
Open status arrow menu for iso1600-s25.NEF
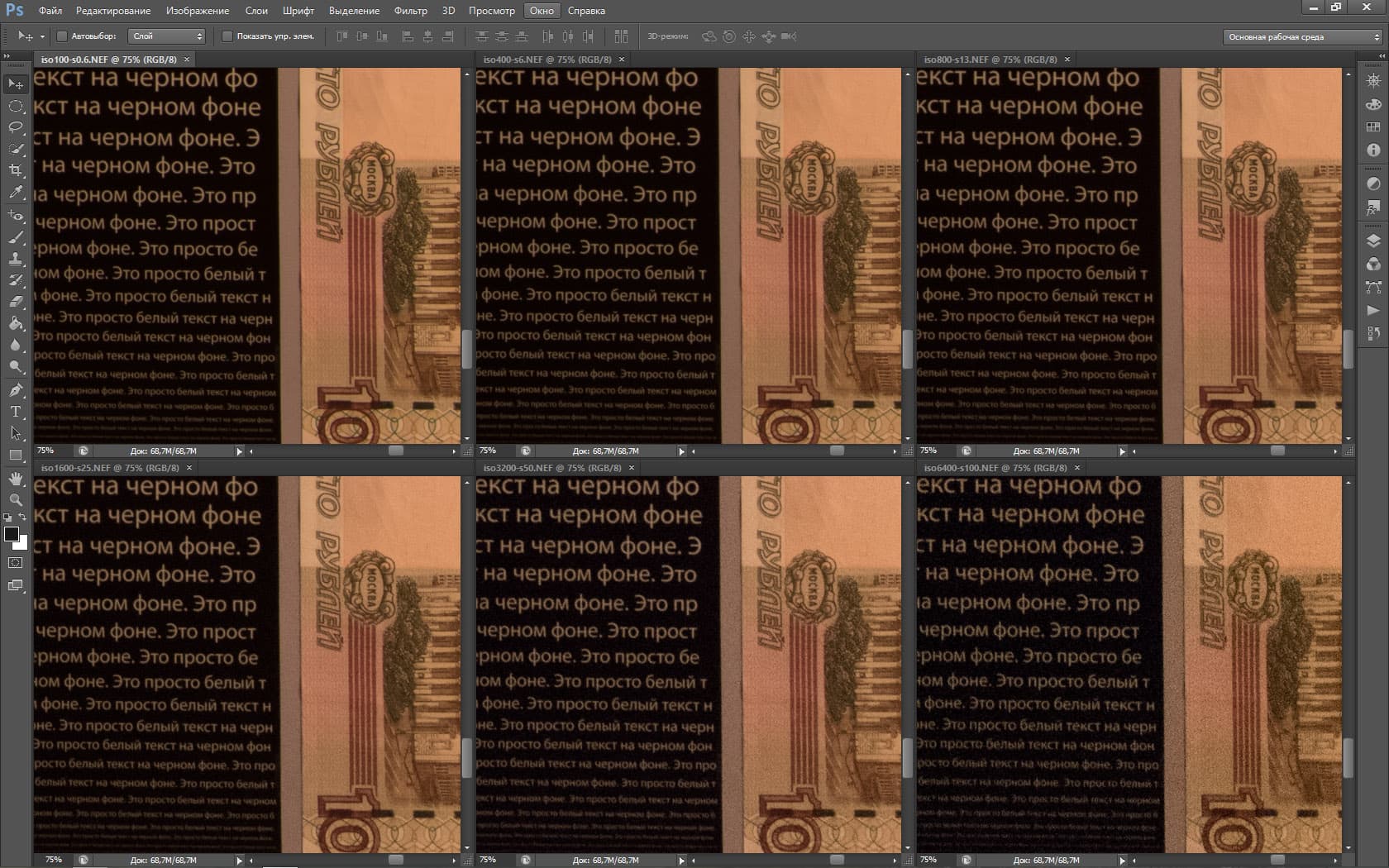[240, 861]
